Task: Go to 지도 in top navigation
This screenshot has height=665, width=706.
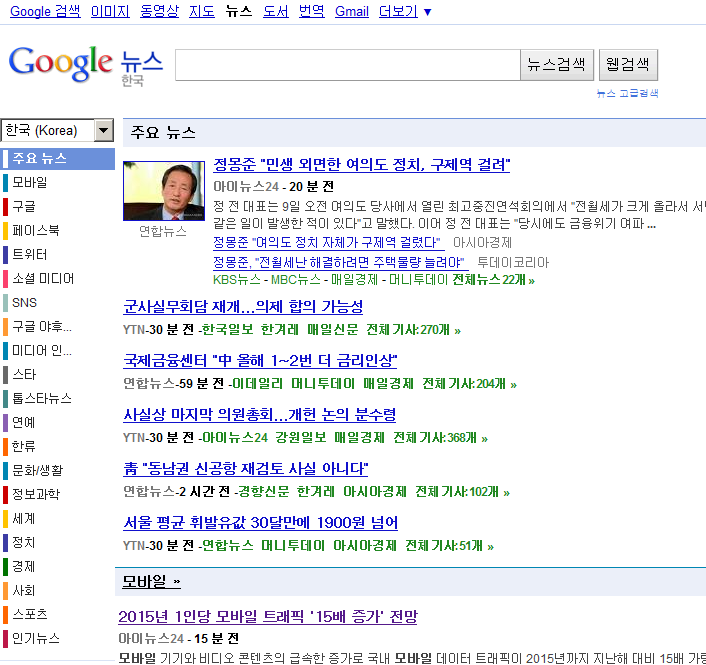Action: coord(202,11)
